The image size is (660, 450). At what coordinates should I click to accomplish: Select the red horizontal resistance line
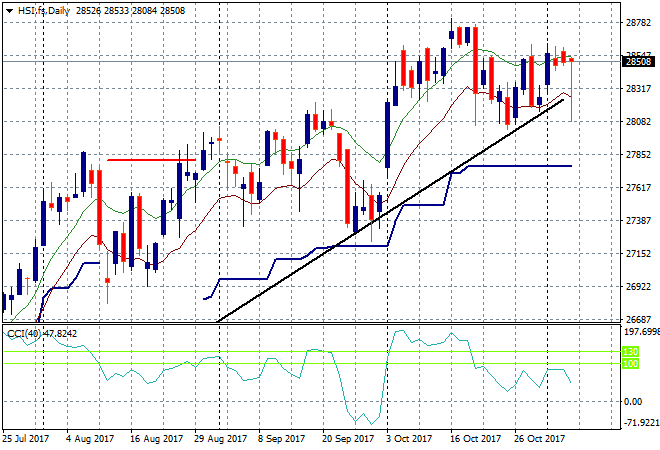pyautogui.click(x=152, y=160)
